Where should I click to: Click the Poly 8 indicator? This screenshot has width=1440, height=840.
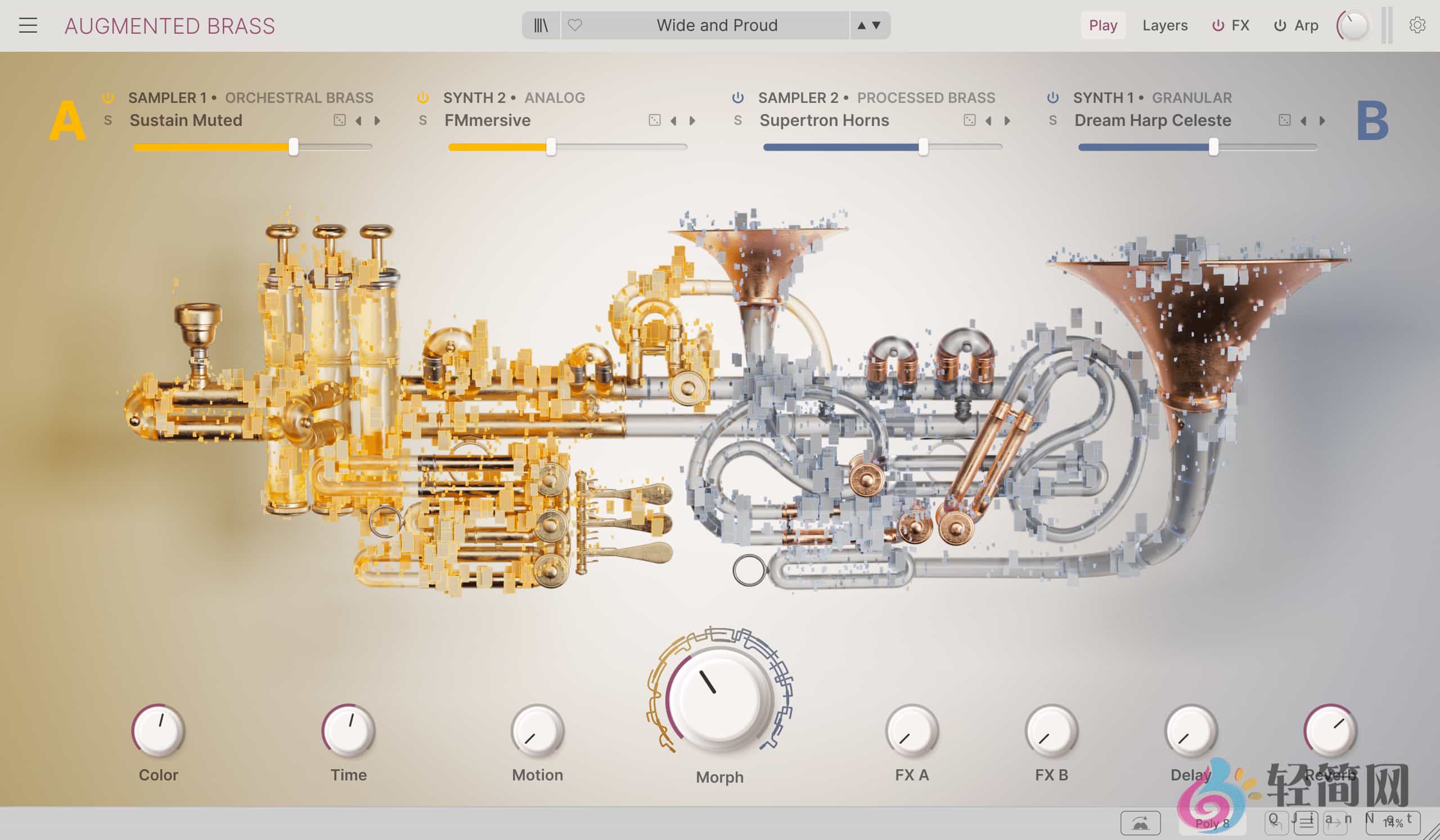point(1213,823)
